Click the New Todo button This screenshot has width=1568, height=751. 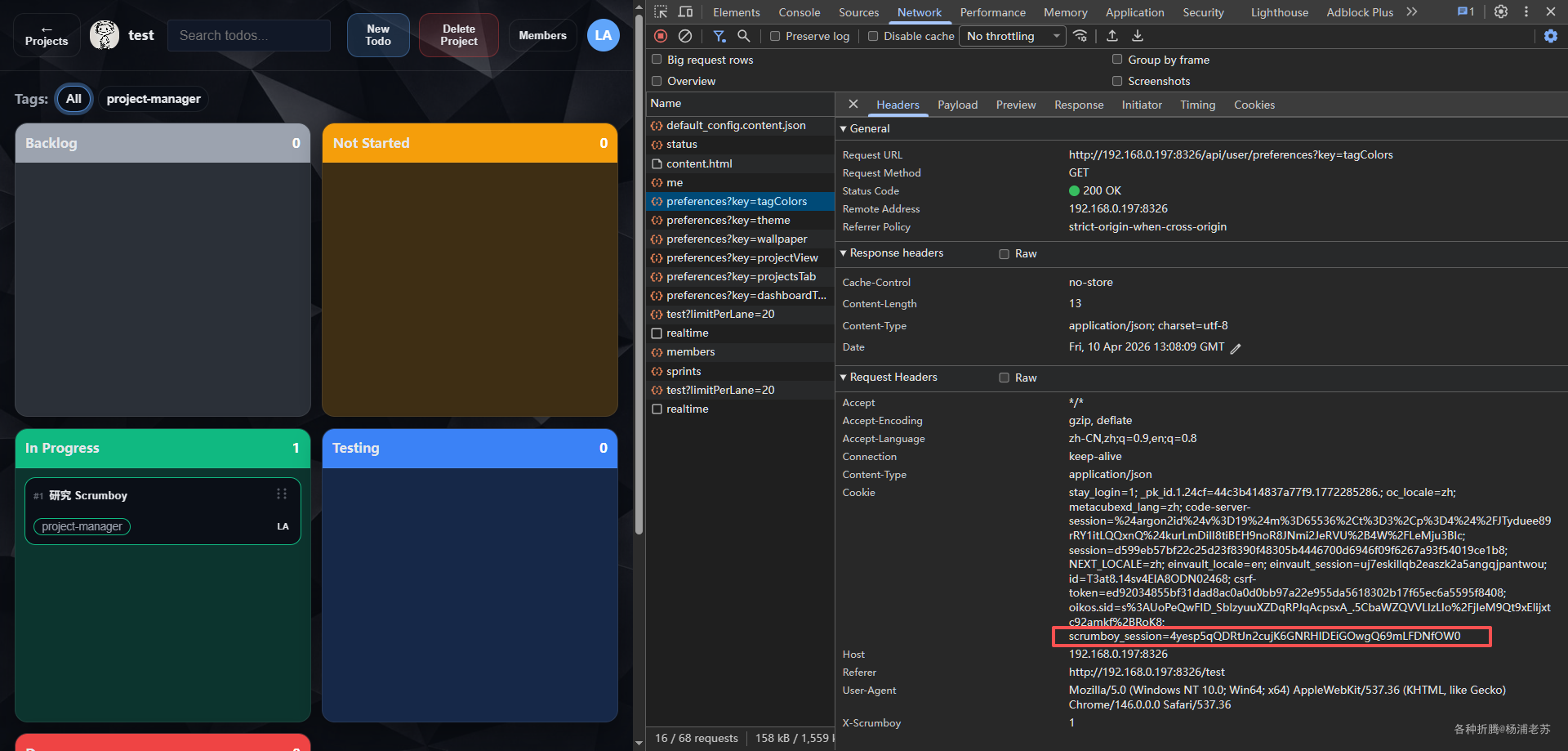(x=378, y=35)
